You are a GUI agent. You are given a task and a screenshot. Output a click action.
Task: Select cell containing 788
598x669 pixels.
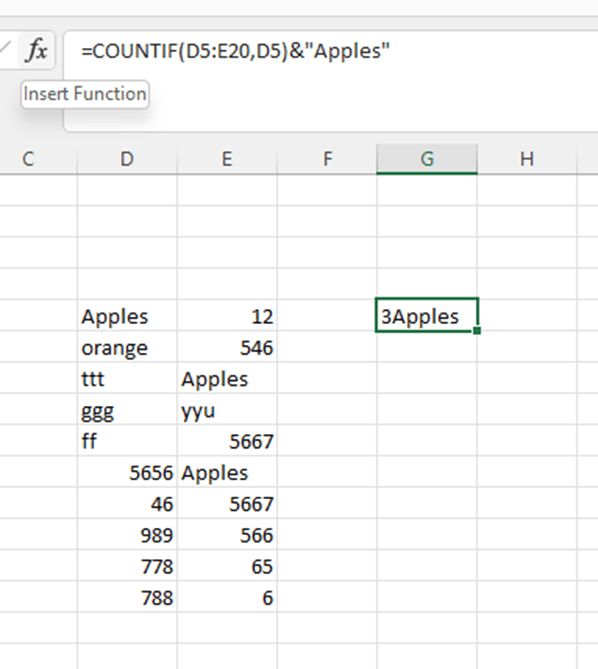click(x=127, y=596)
